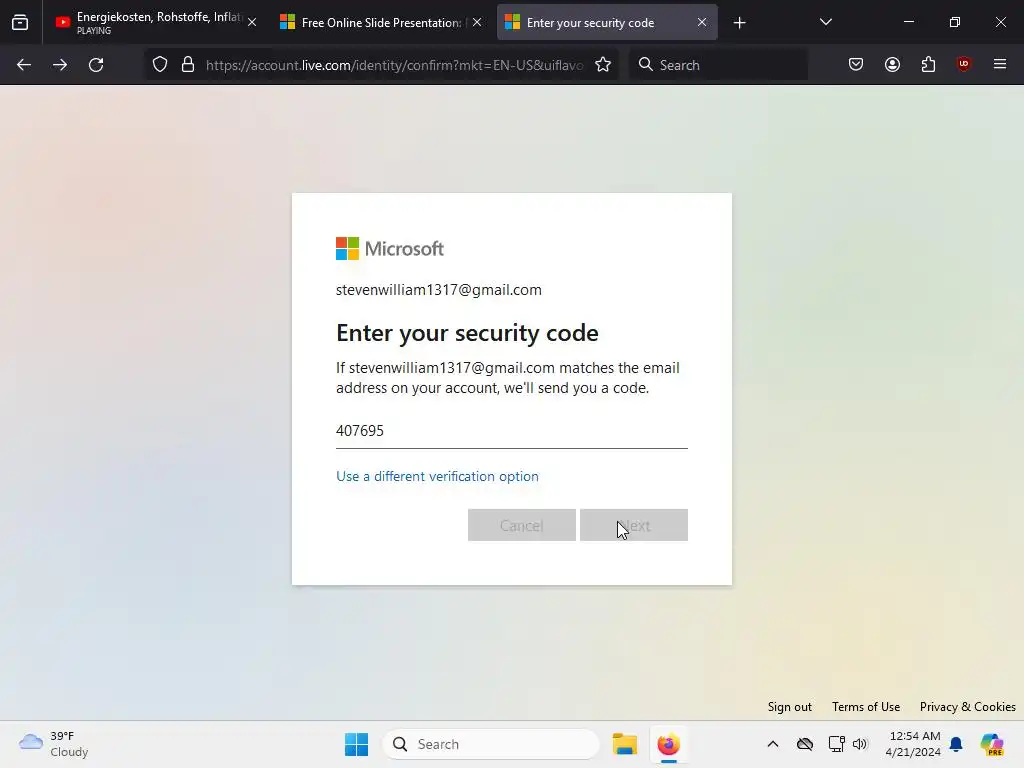Reload the current page

(x=96, y=65)
